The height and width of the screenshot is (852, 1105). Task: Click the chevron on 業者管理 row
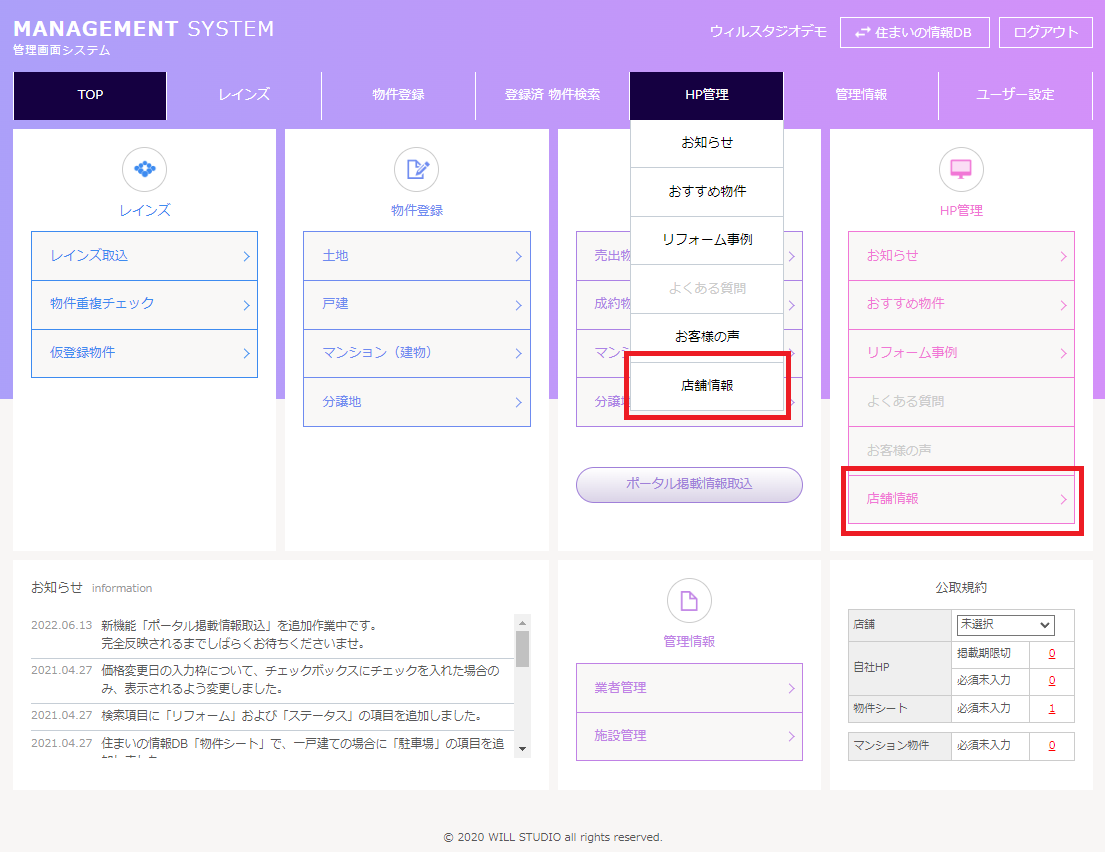[x=790, y=688]
